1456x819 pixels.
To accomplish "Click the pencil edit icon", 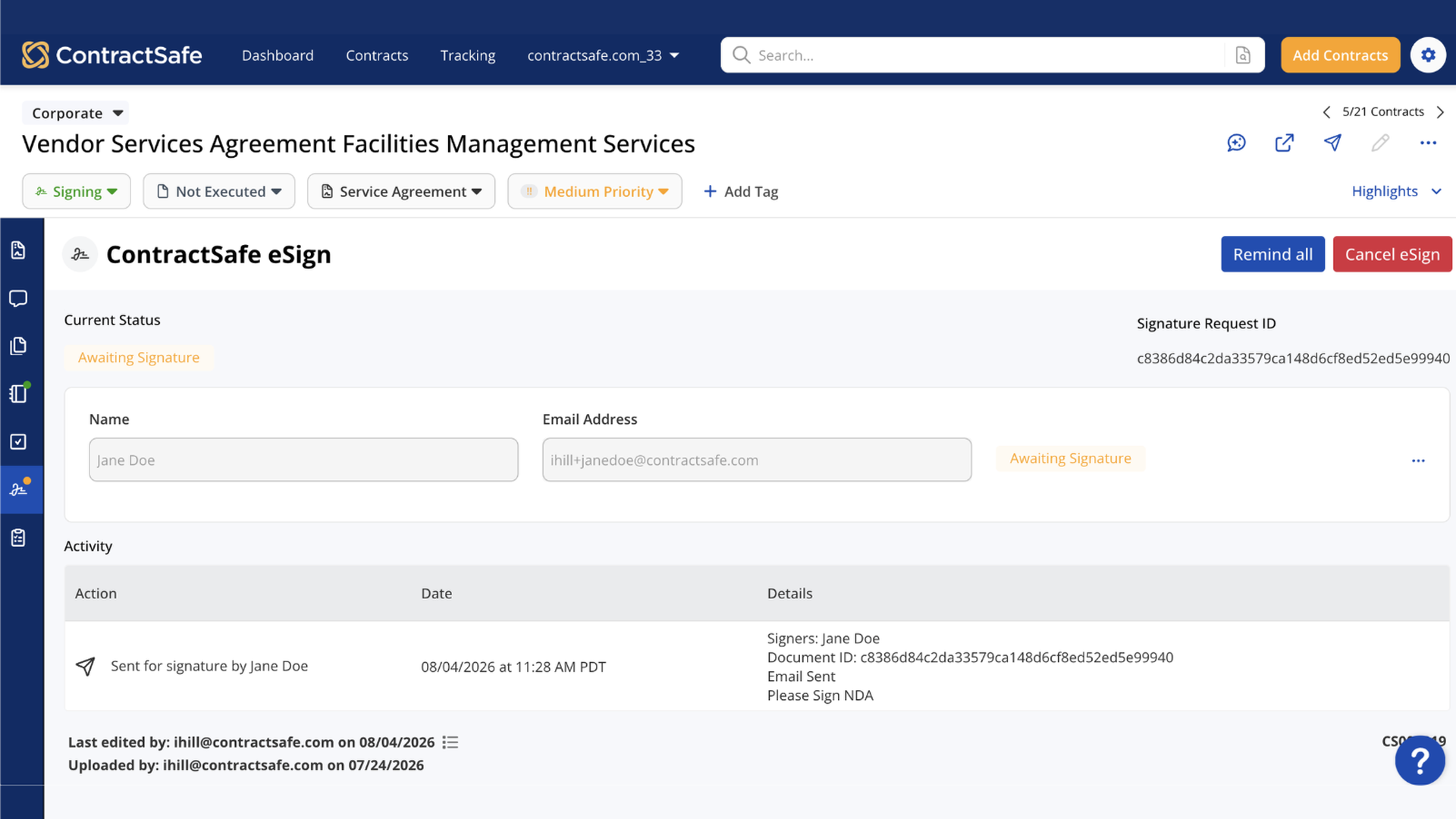I will (x=1380, y=143).
